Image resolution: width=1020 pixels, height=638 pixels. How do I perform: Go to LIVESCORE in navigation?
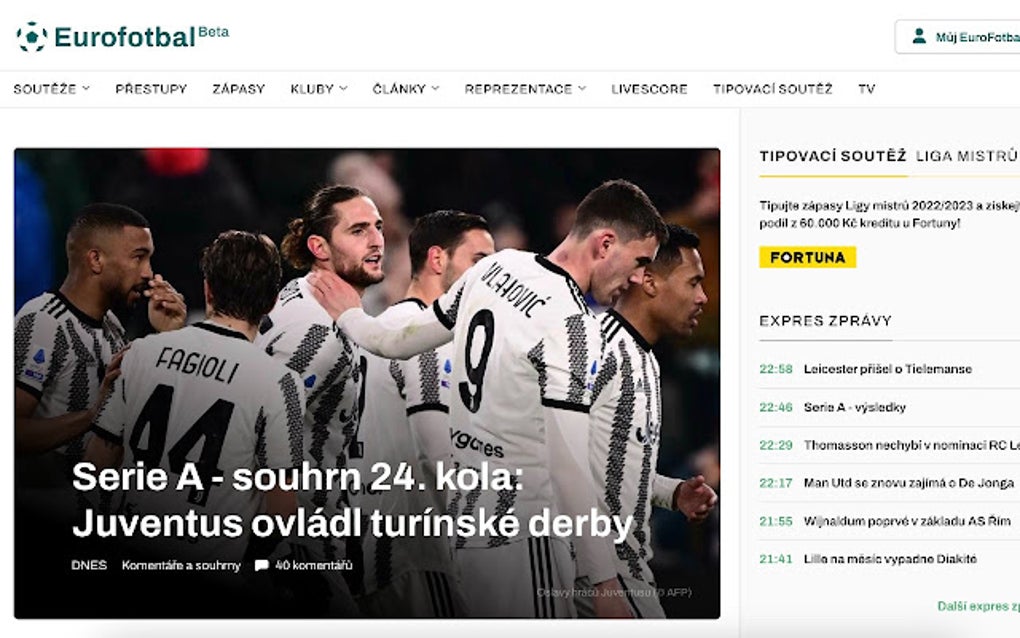[x=649, y=89]
